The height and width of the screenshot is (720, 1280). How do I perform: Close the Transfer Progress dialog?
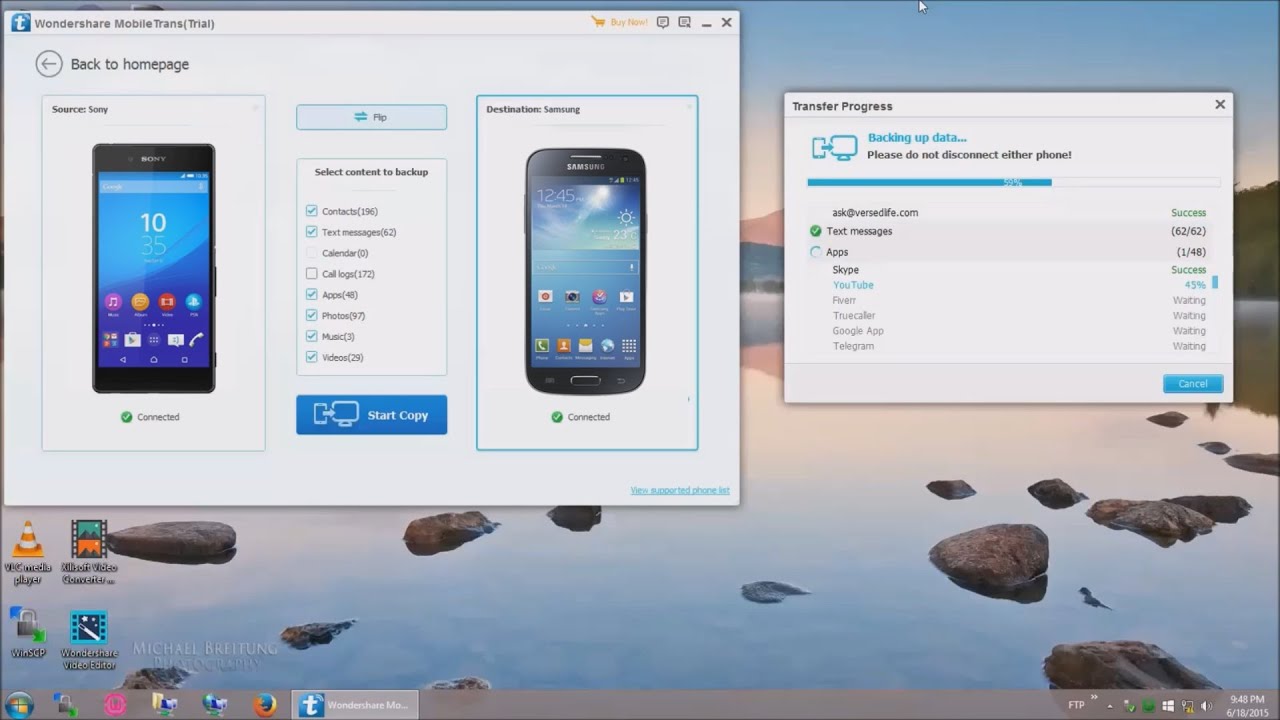pos(1220,104)
